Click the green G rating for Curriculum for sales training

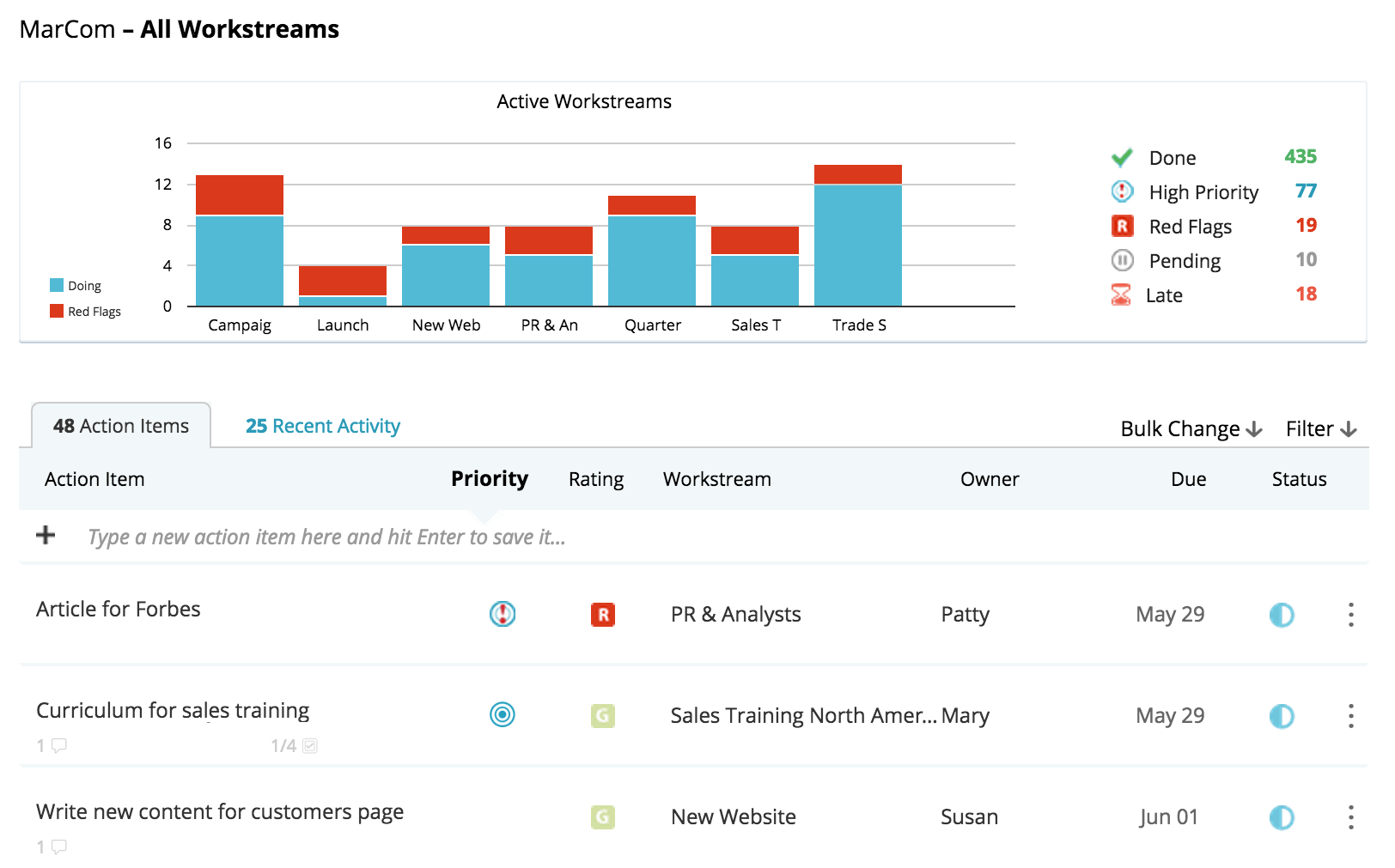click(x=603, y=715)
